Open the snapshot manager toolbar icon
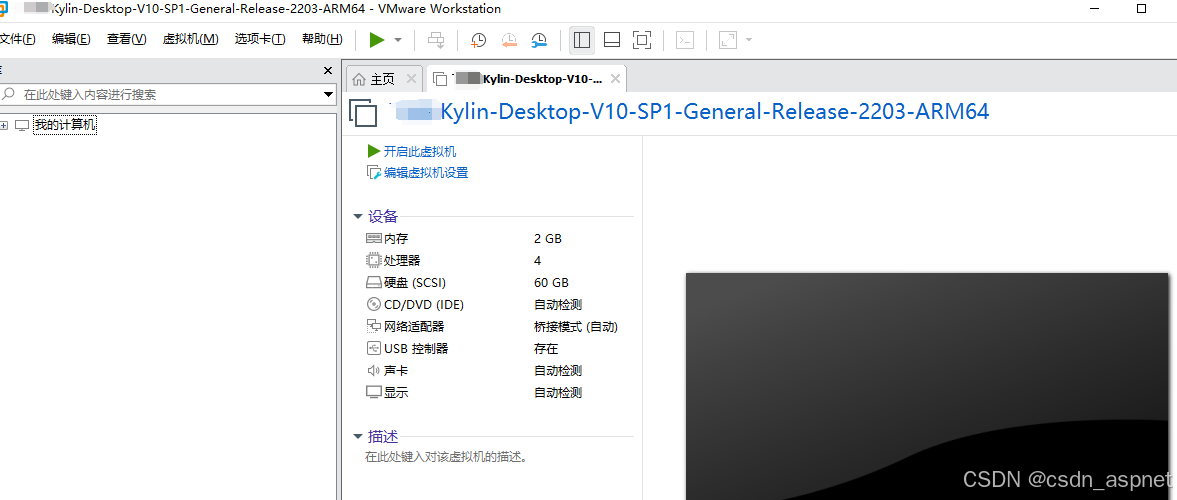 (539, 41)
